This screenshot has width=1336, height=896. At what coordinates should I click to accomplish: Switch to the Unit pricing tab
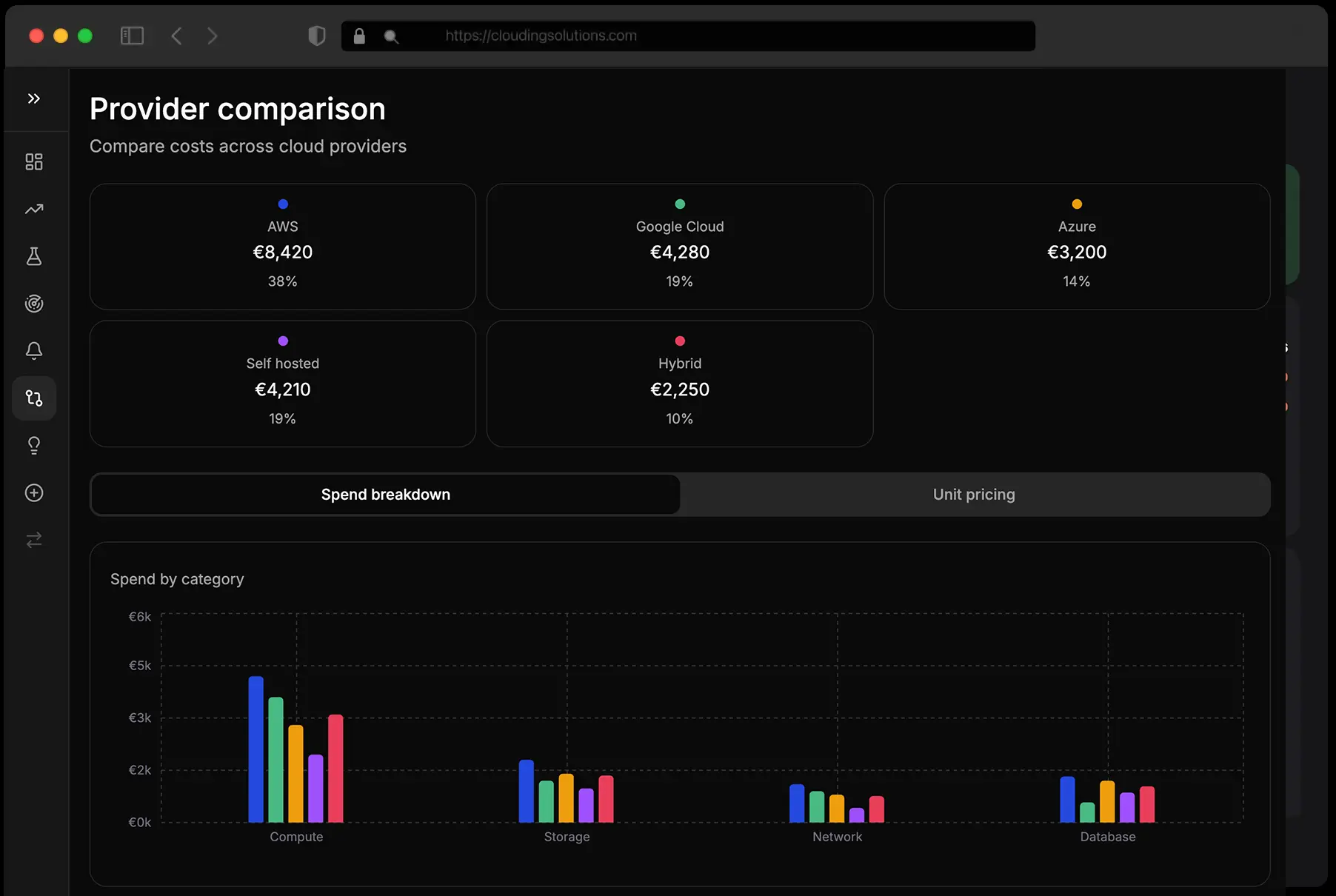[974, 494]
